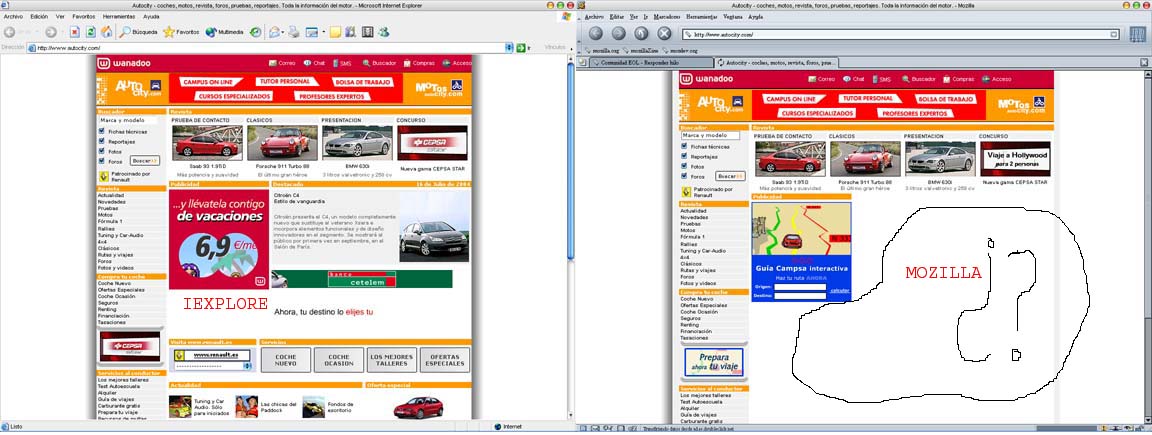
Task: Refresh the page in Internet Explorer
Action: point(90,32)
